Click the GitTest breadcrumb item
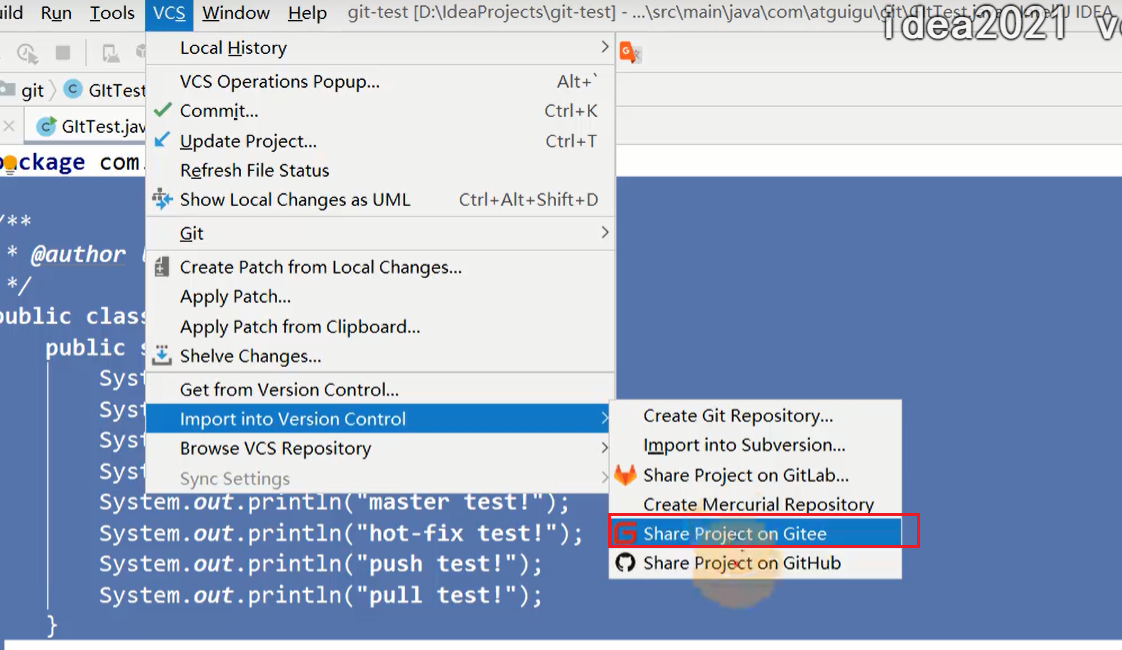This screenshot has height=650, width=1122. click(x=104, y=90)
